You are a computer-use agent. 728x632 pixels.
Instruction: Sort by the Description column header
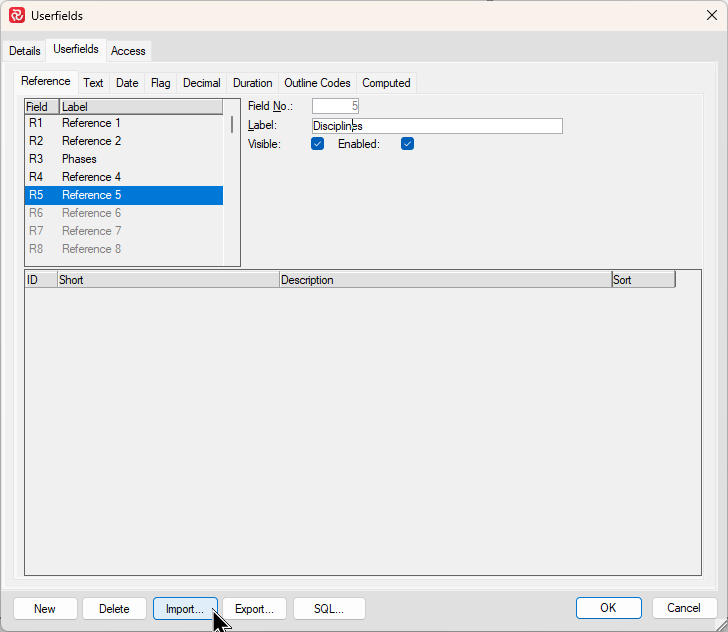point(445,280)
